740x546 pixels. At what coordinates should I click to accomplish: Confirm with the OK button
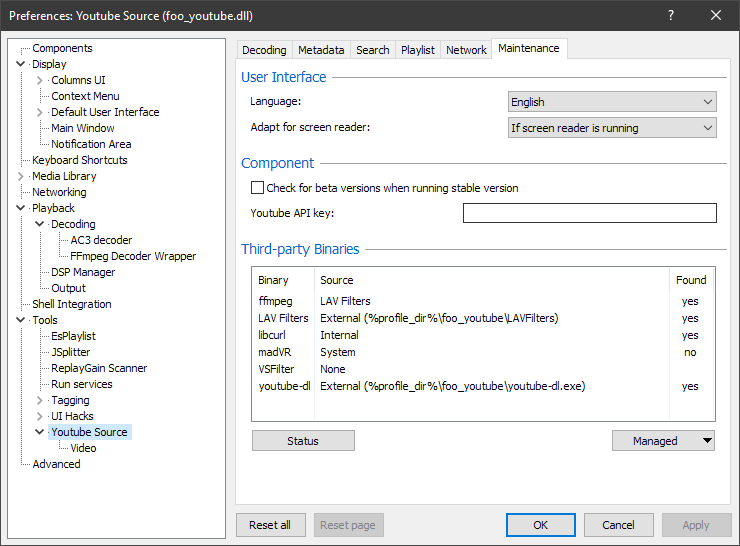[x=541, y=525]
